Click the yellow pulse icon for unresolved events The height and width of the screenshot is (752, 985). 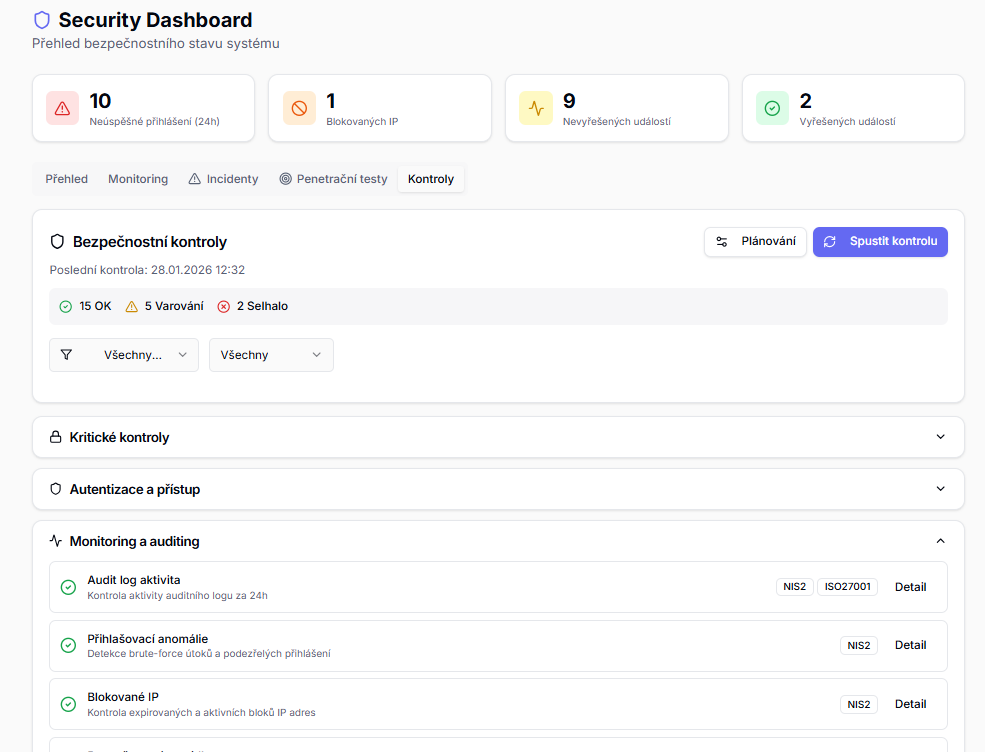[536, 109]
